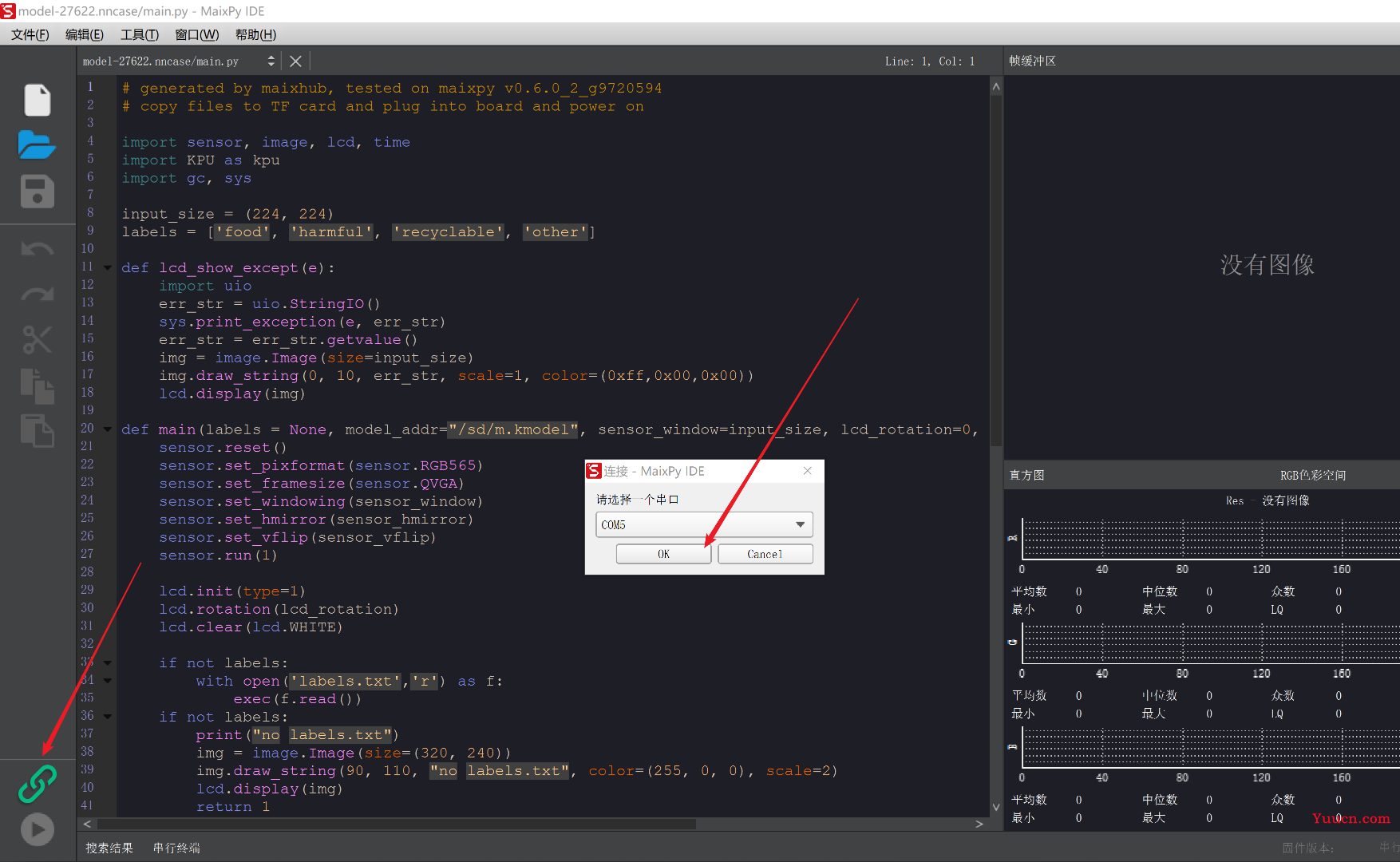Collapse the def main function fold arrow
The width and height of the screenshot is (1400, 862).
click(x=108, y=429)
